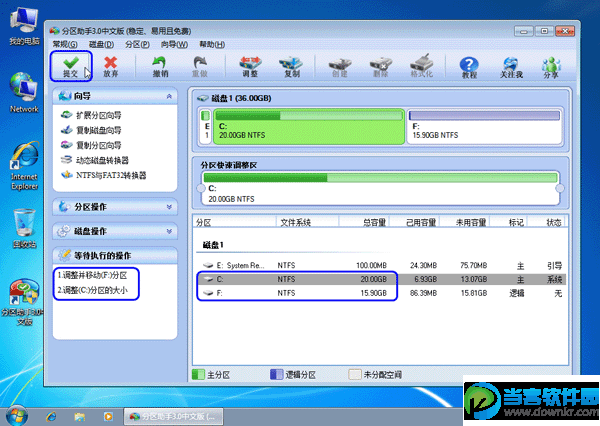Image resolution: width=600 pixels, height=426 pixels.
Task: Click the 撤销 (Undo) toolbar icon
Action: [160, 66]
